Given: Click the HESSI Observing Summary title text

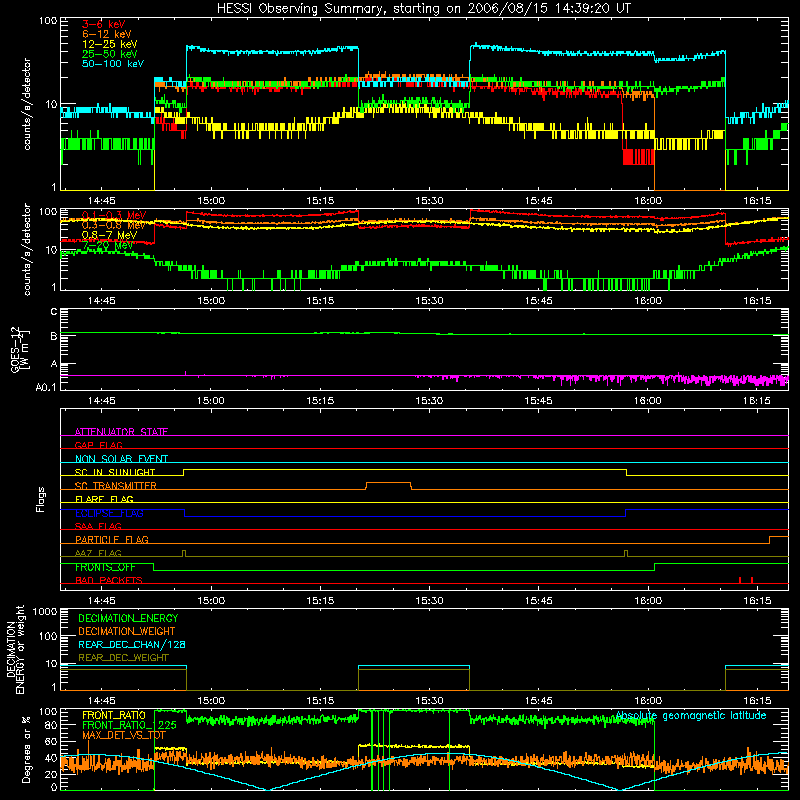Looking at the screenshot, I should 423,9.
